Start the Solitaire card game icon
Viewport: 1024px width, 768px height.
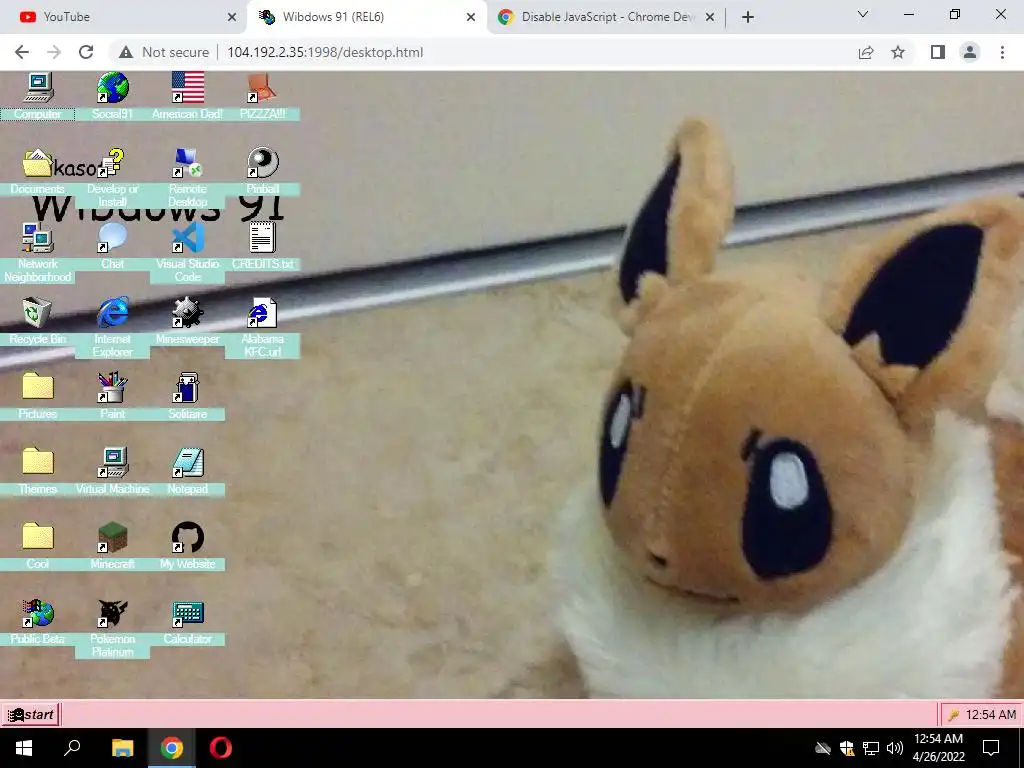(x=187, y=388)
